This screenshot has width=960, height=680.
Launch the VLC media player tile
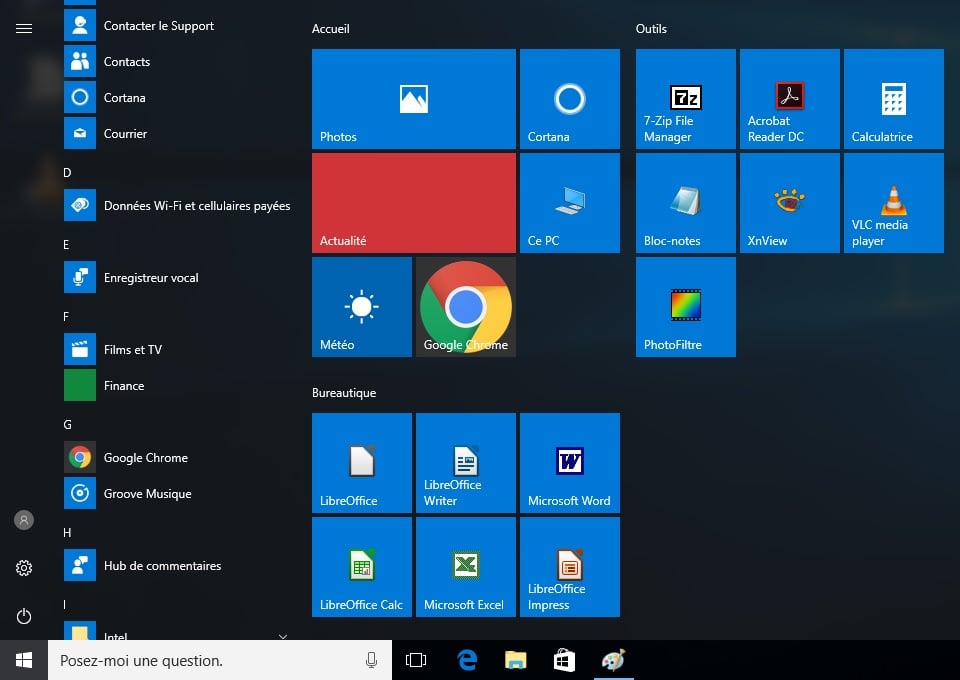click(894, 203)
